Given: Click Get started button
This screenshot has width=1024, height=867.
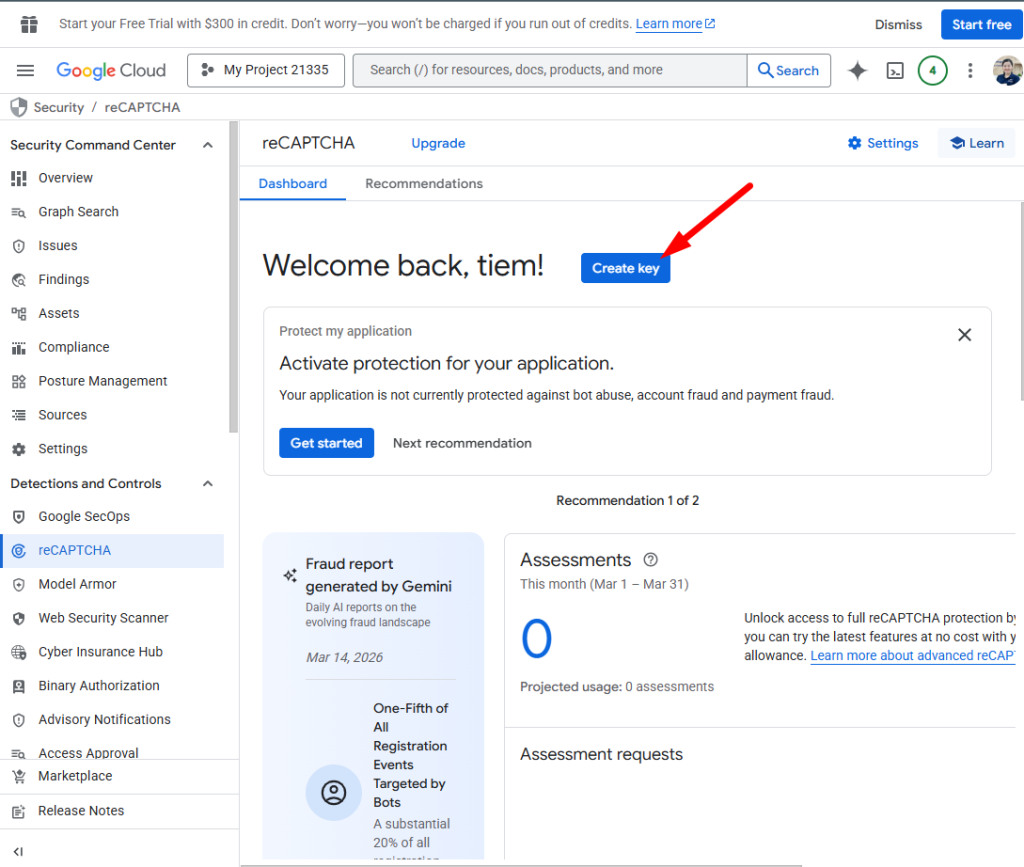Looking at the screenshot, I should point(326,443).
